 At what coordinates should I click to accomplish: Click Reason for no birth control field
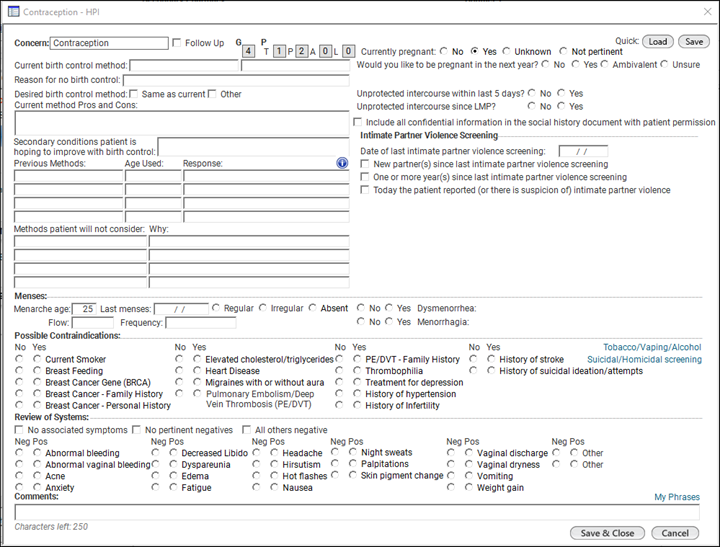[x=236, y=80]
